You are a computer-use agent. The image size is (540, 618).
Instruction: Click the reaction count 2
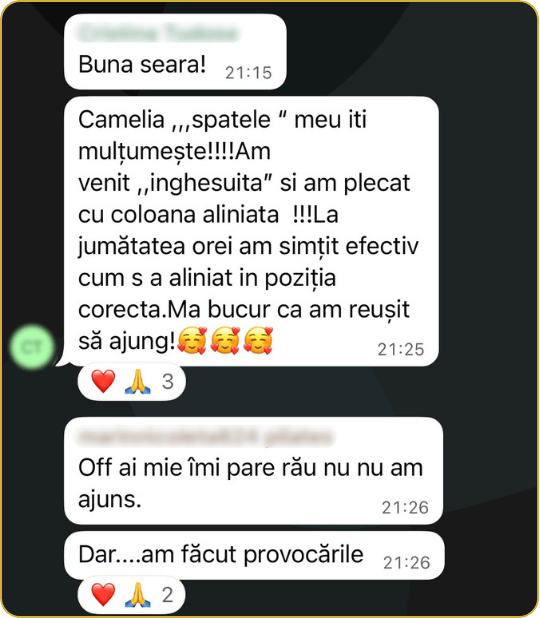[168, 595]
